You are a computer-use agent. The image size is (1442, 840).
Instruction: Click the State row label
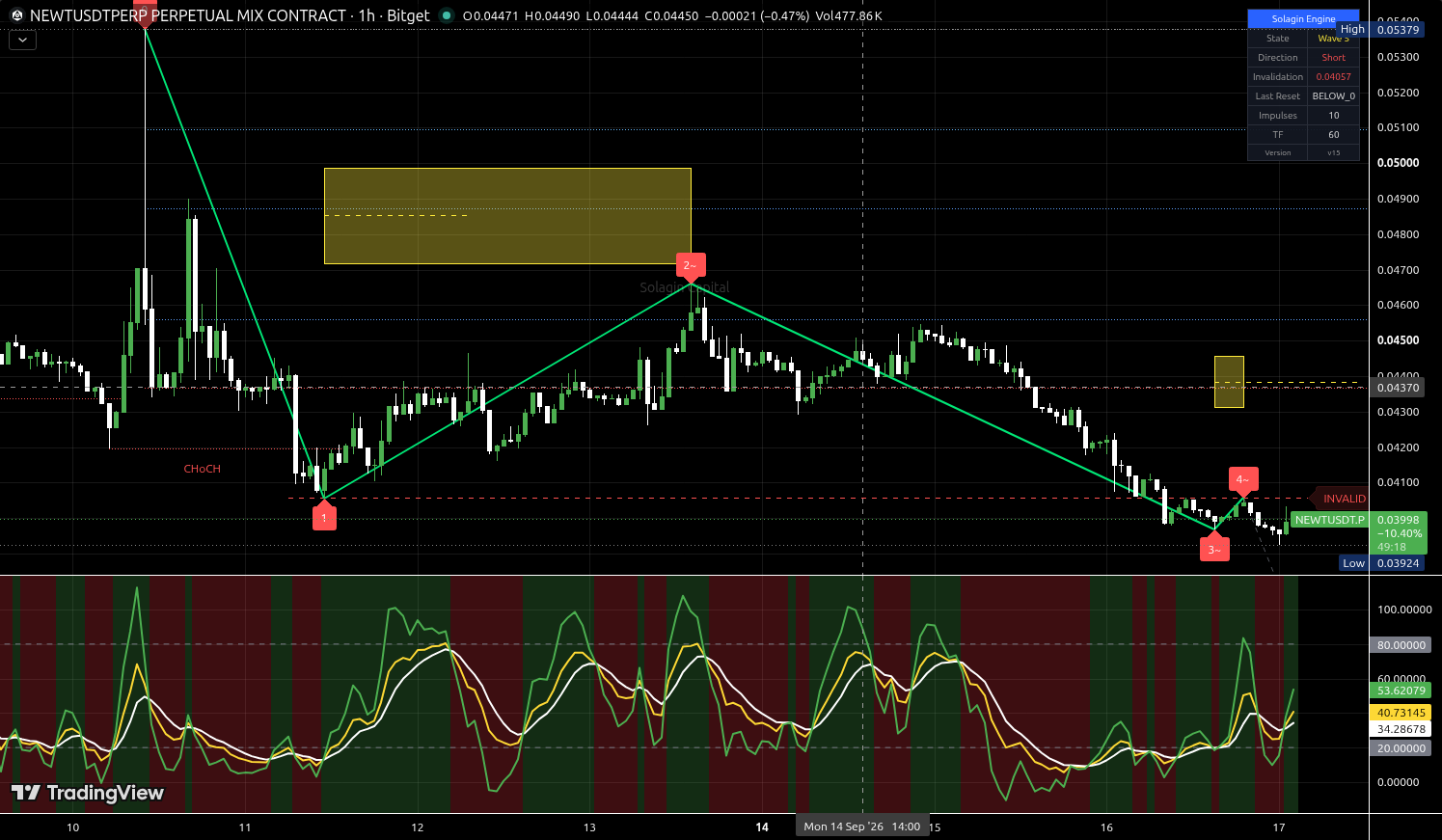[1277, 39]
